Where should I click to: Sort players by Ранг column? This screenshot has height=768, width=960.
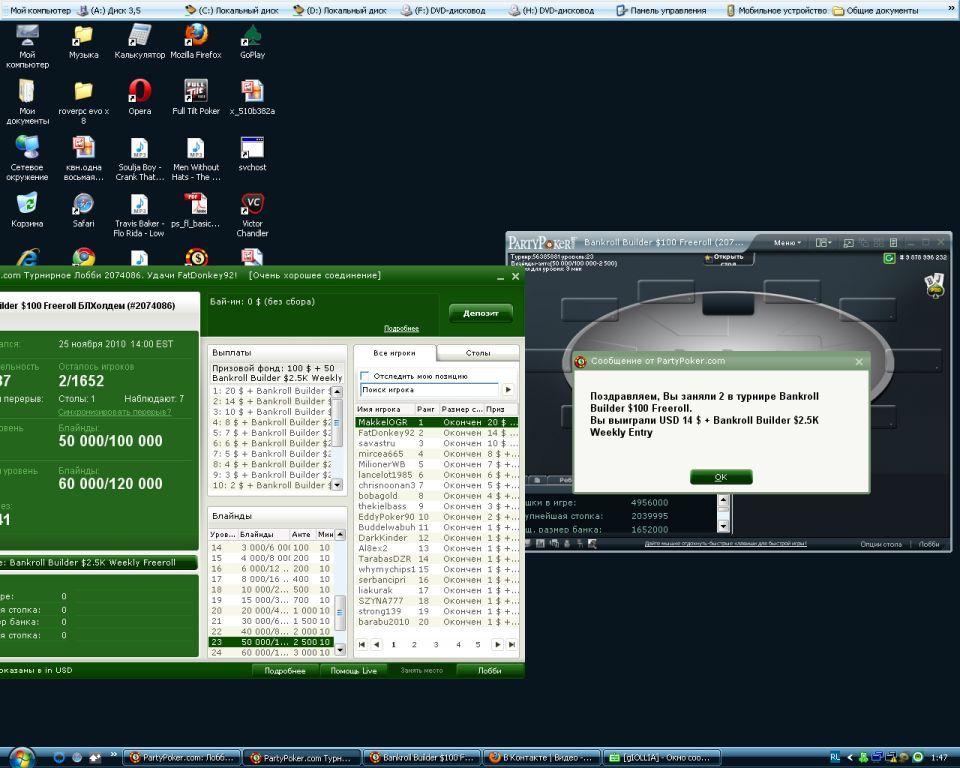tap(426, 408)
